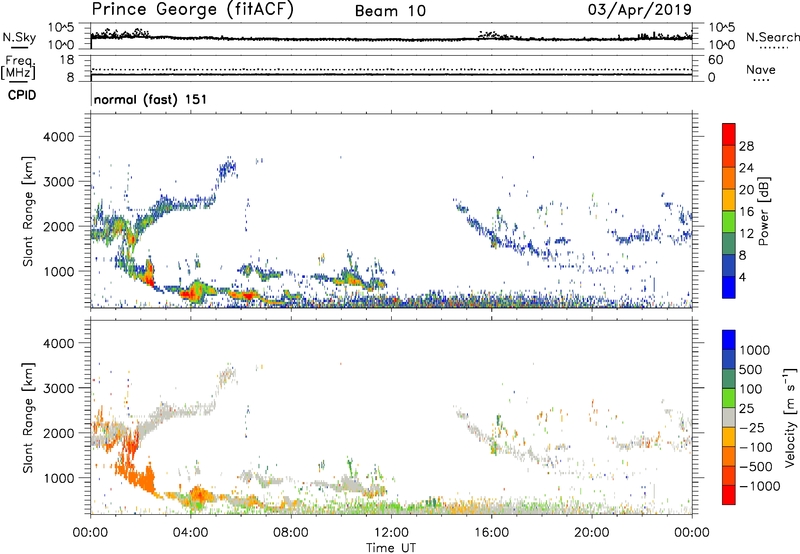The width and height of the screenshot is (800, 554).
Task: Click the '04:00' time axis tick label
Action: (x=190, y=533)
